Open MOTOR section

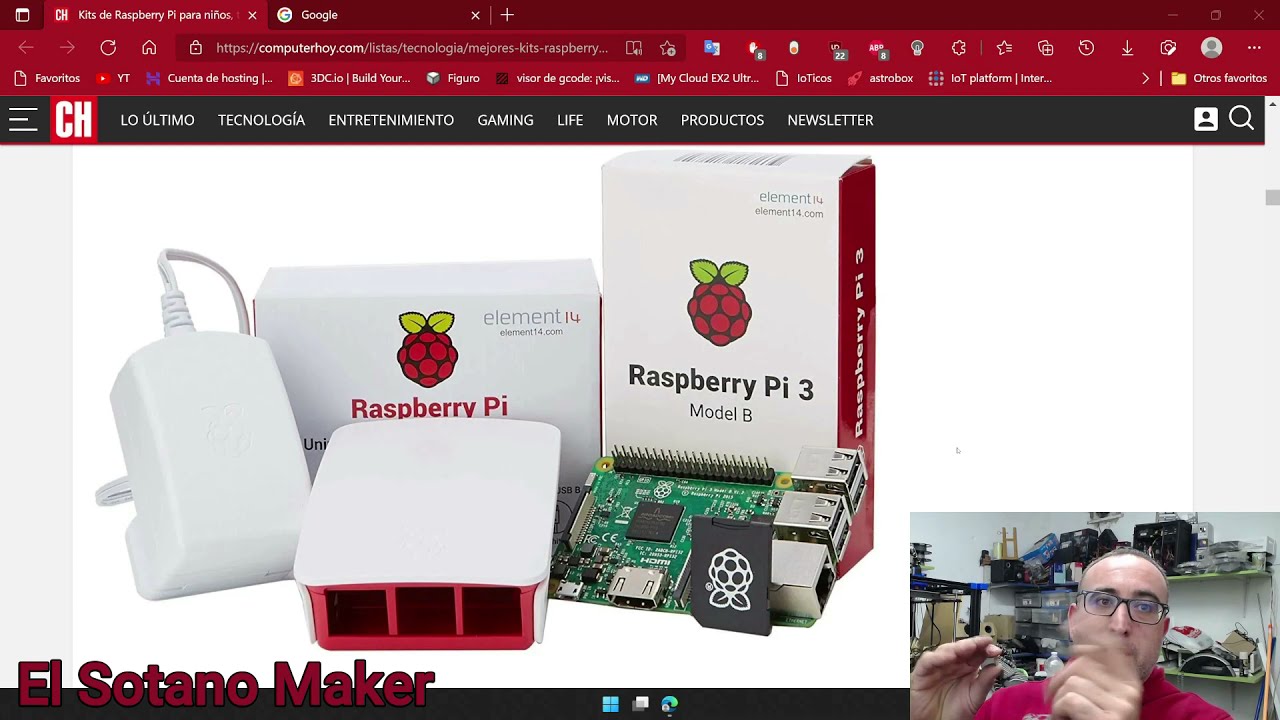point(632,120)
